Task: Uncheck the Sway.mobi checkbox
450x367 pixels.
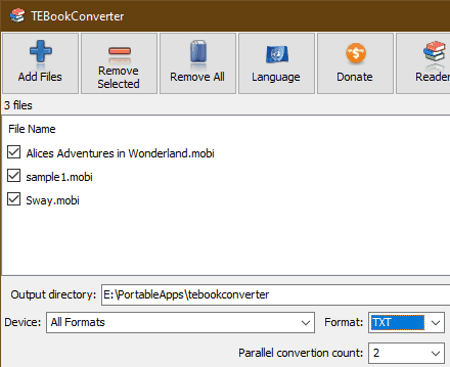Action: [14, 199]
